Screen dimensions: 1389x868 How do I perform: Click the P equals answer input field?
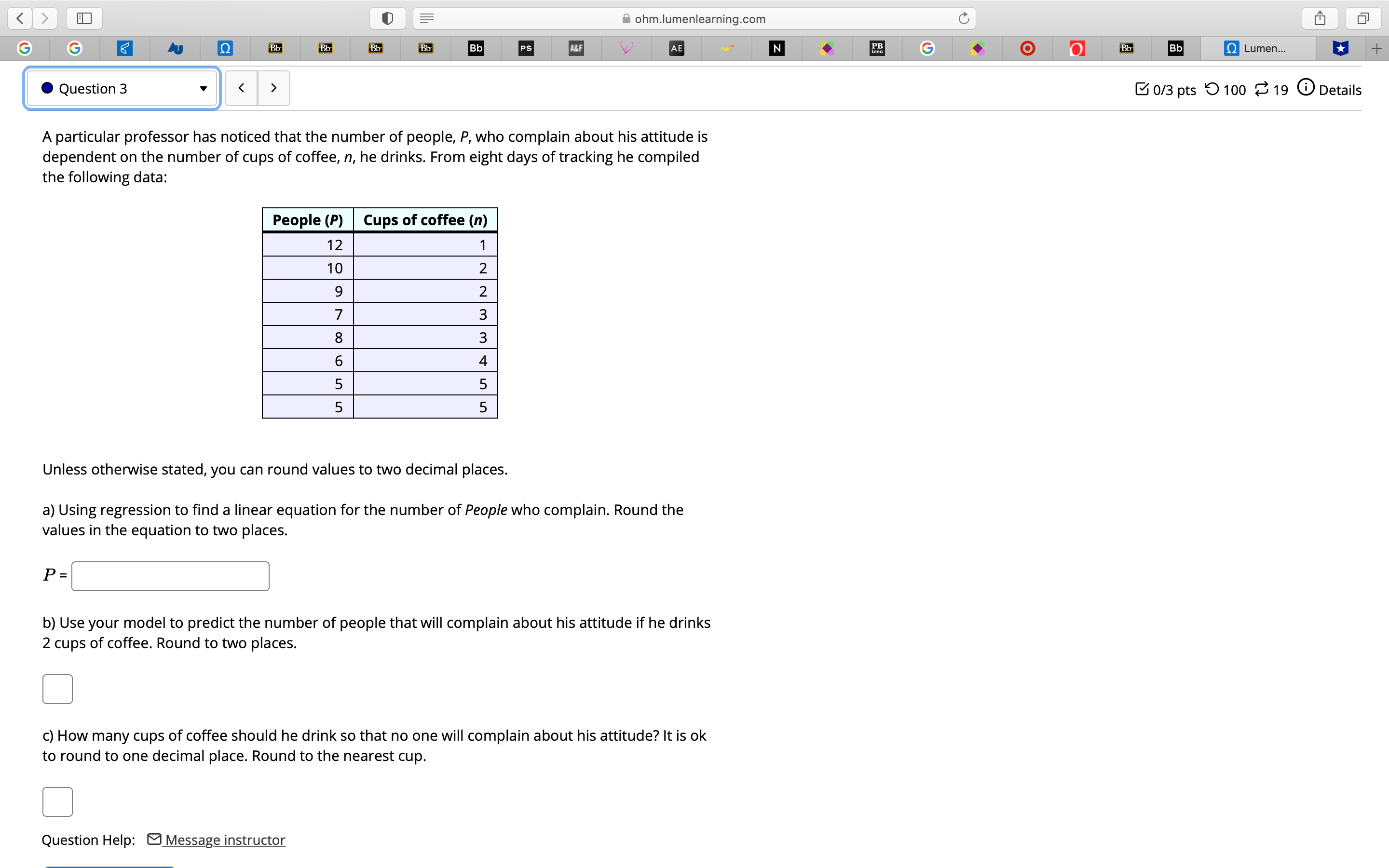(x=169, y=576)
